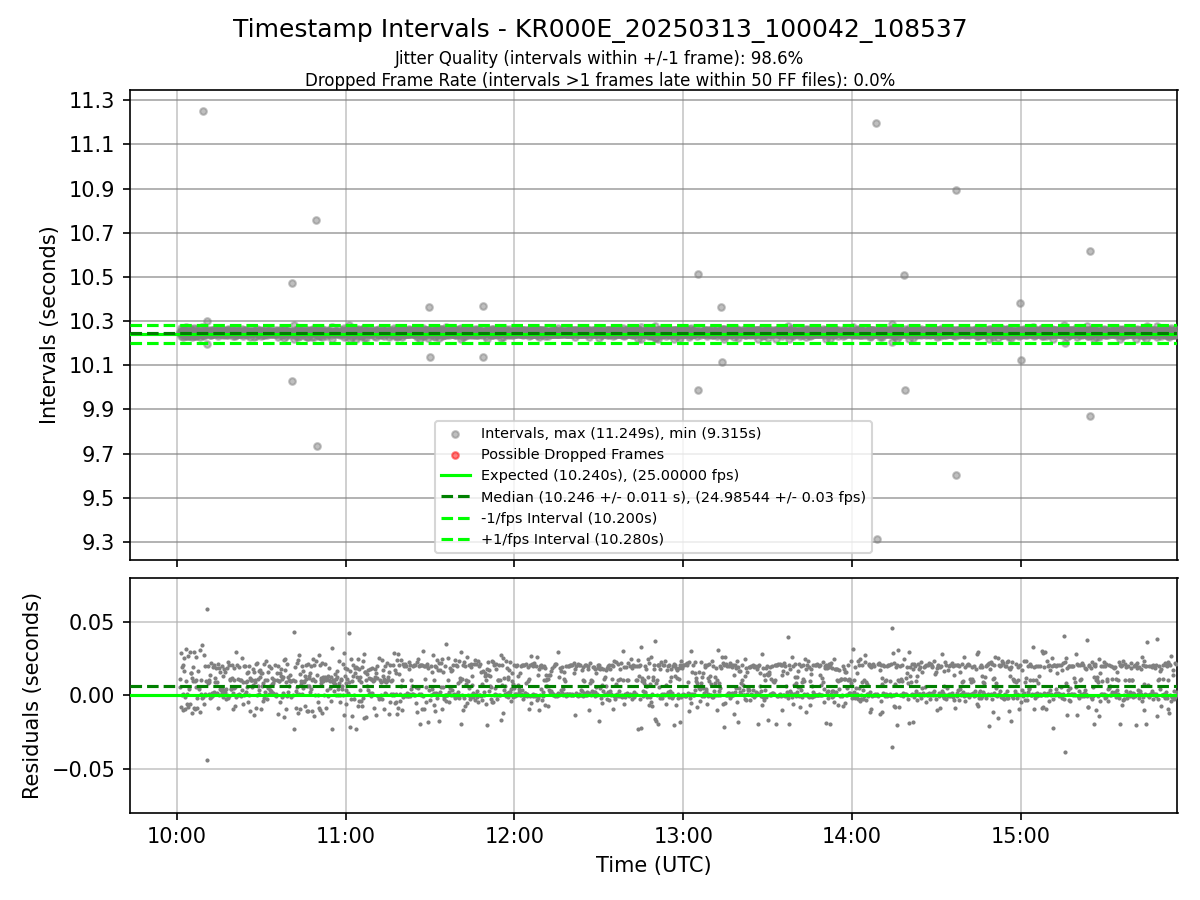Screen dimensions: 1200x900
Task: Click the lowest outlier data point near 9.3 seconds
Action: point(877,539)
